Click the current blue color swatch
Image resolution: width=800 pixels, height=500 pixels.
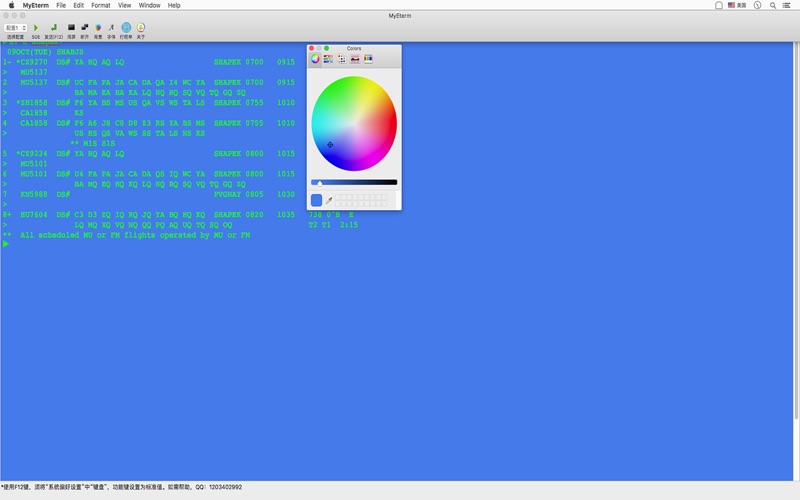tap(316, 200)
